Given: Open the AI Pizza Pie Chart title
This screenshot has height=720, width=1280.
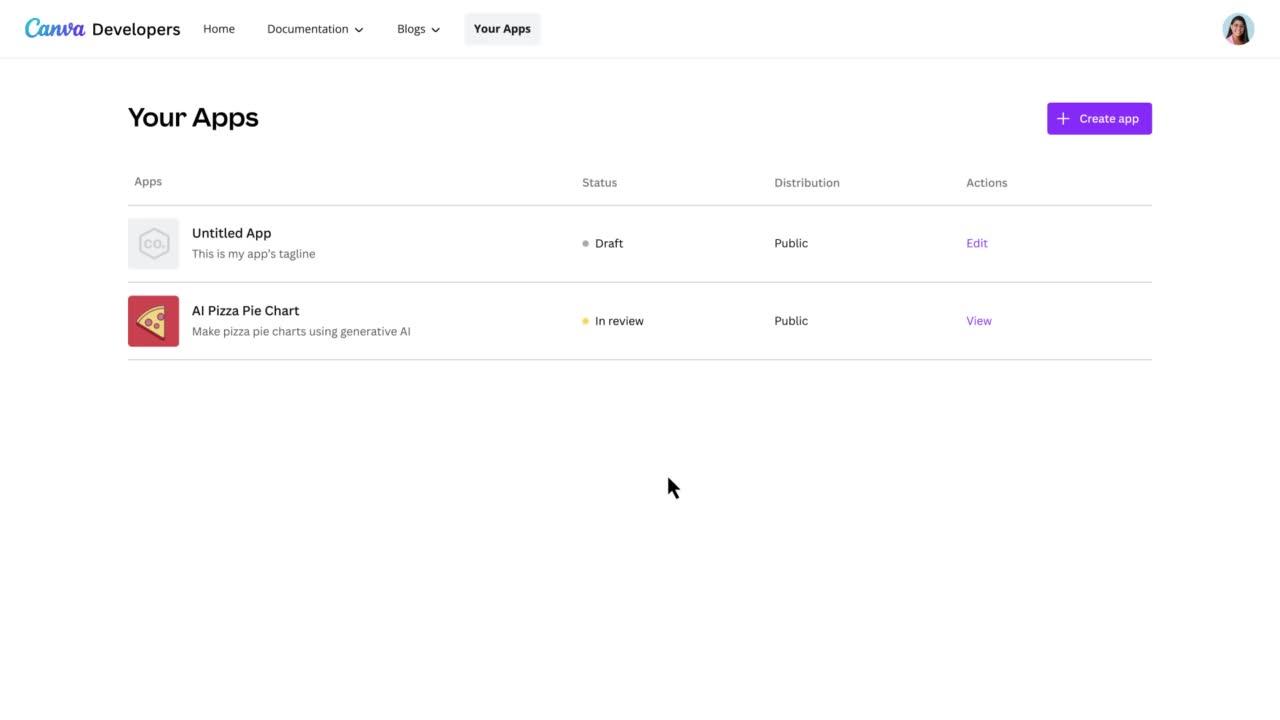Looking at the screenshot, I should point(245,311).
